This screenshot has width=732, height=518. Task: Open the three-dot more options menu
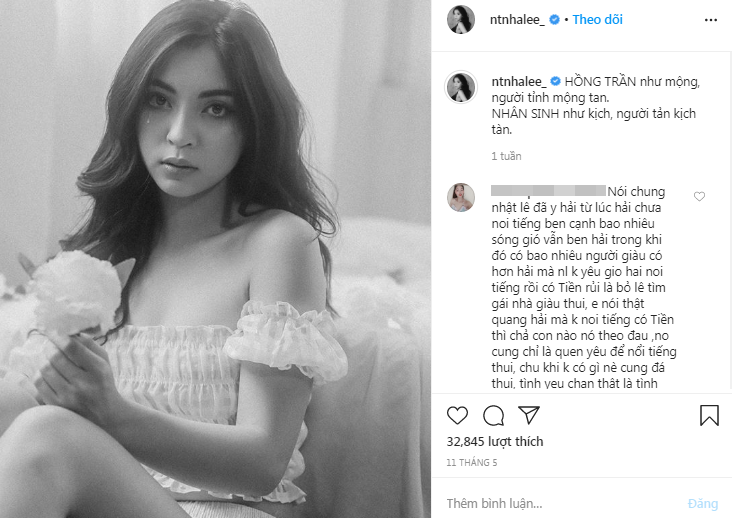pos(711,20)
